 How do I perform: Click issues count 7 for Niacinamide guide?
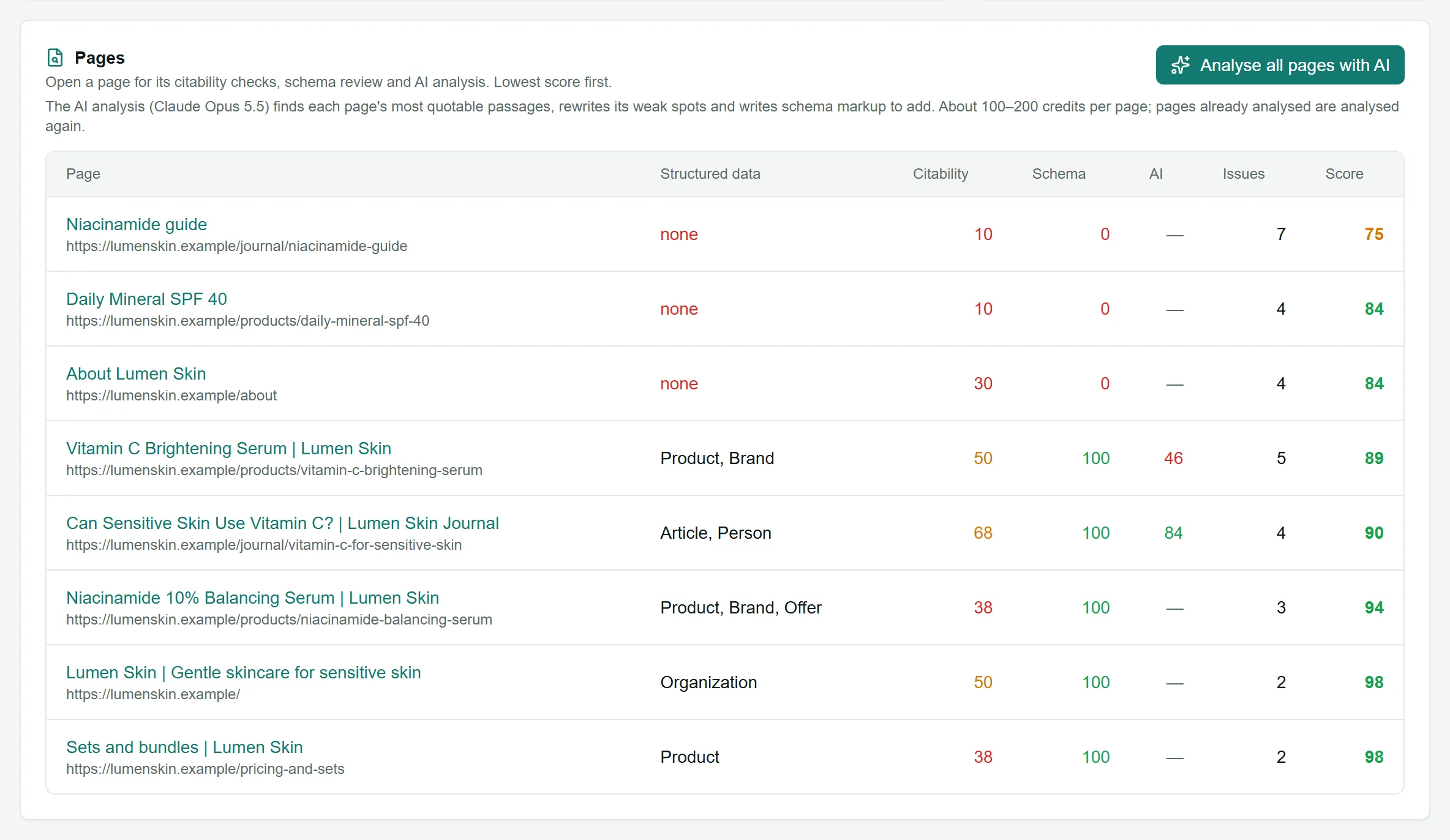tap(1280, 234)
